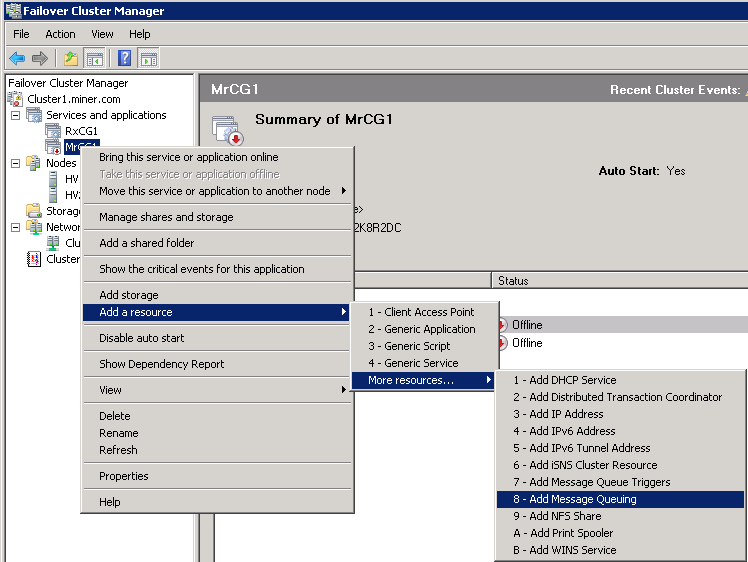
Task: Open the Action menu in menu bar
Action: (x=60, y=34)
